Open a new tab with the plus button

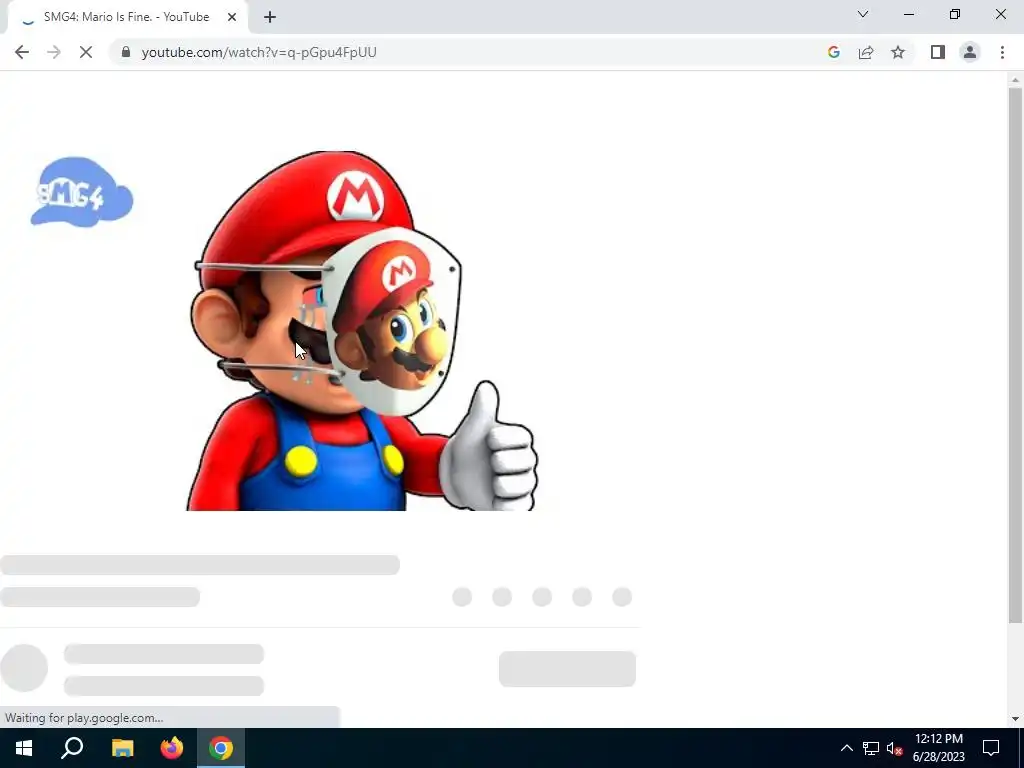[270, 17]
